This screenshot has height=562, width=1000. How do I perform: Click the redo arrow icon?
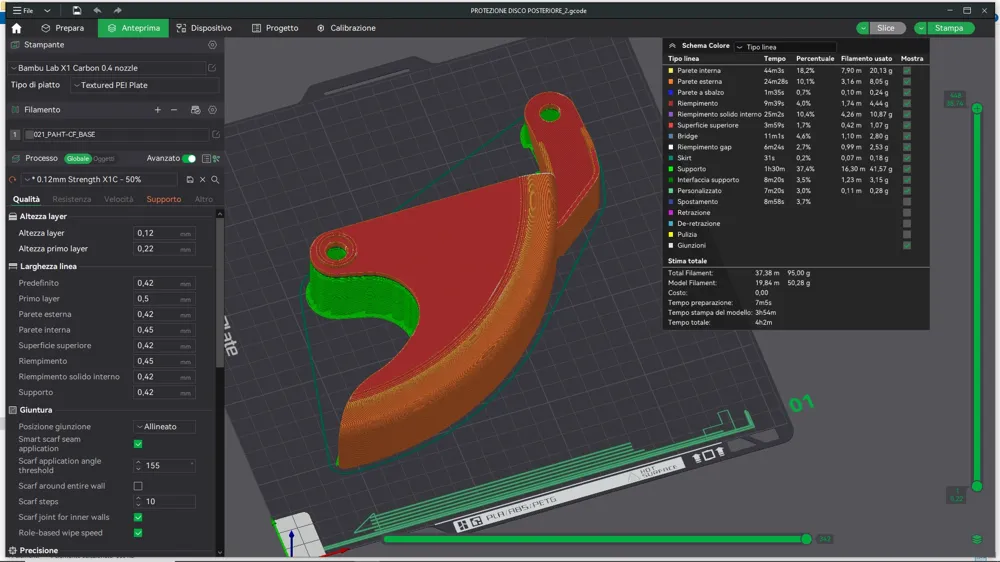[117, 10]
